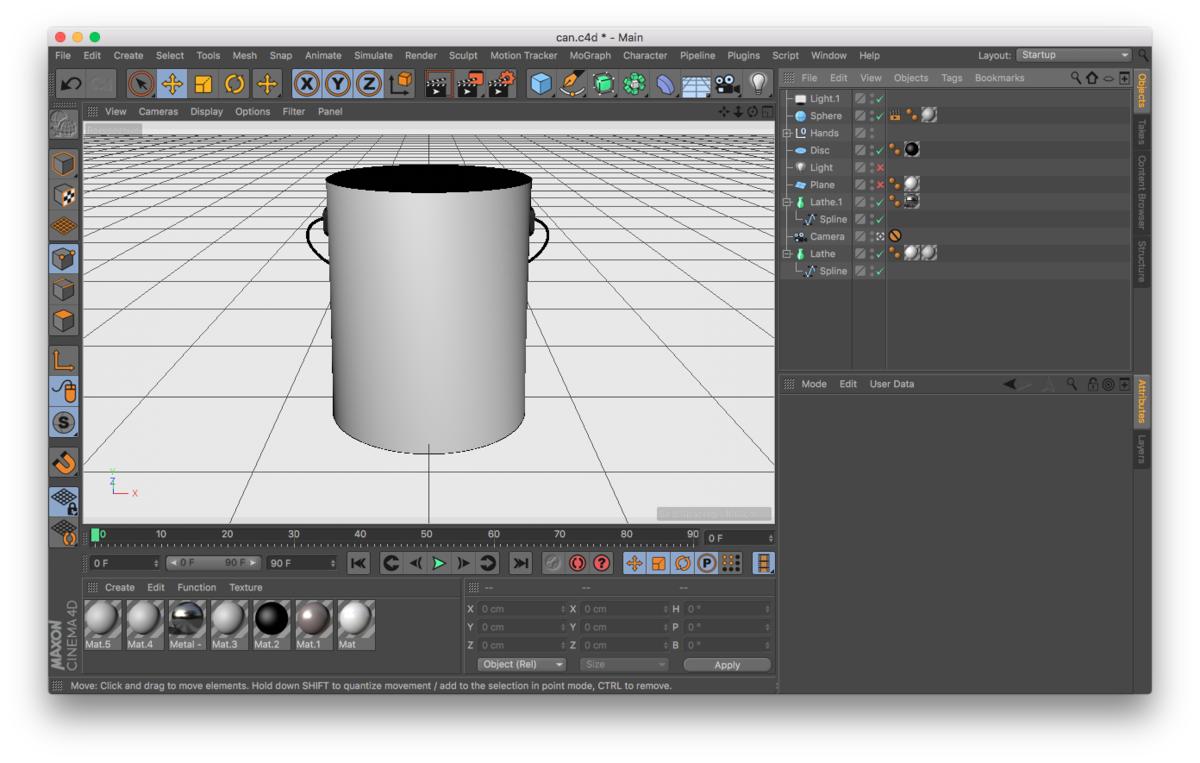Click the Apply button
The height and width of the screenshot is (763, 1200).
(727, 665)
